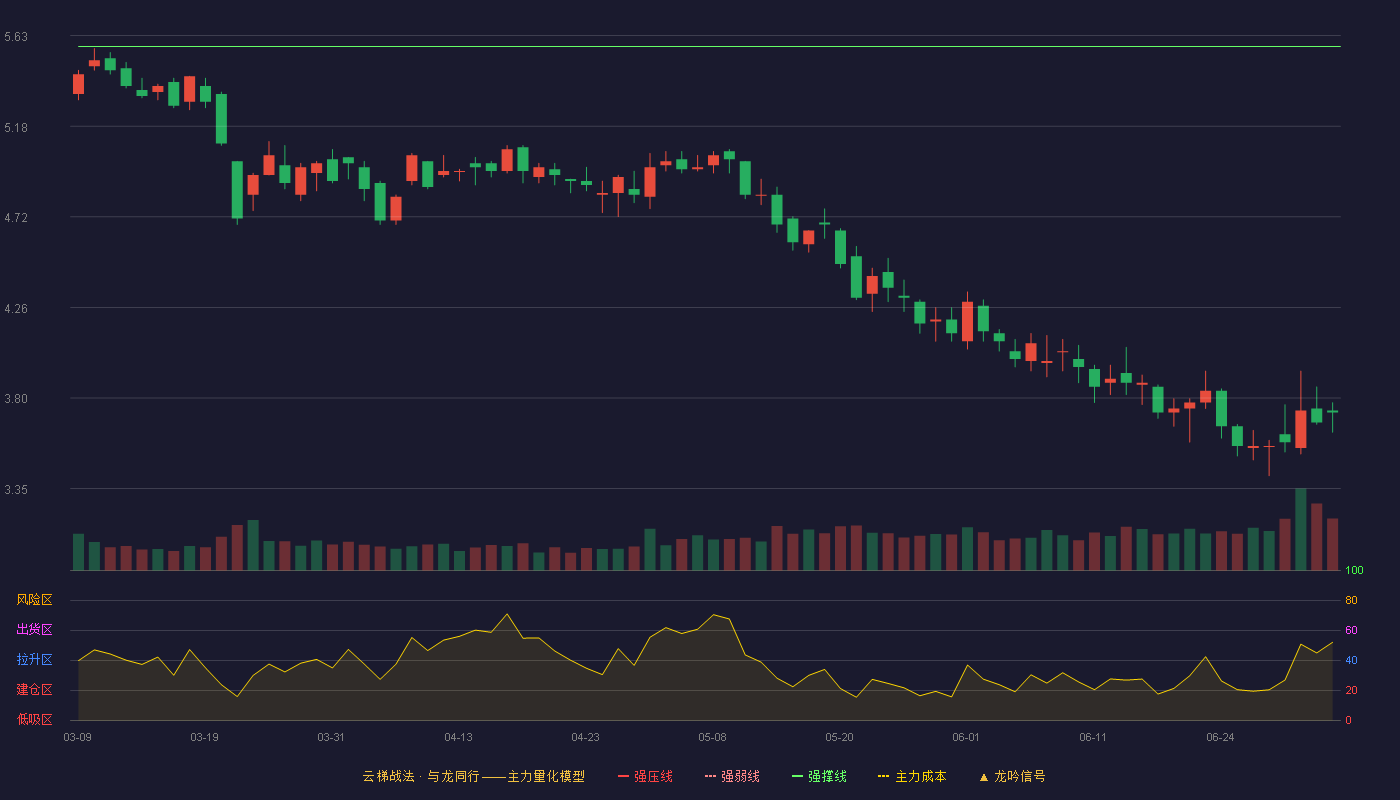1400x800 pixels.
Task: Click the green 100 indicator scale value
Action: [1354, 571]
